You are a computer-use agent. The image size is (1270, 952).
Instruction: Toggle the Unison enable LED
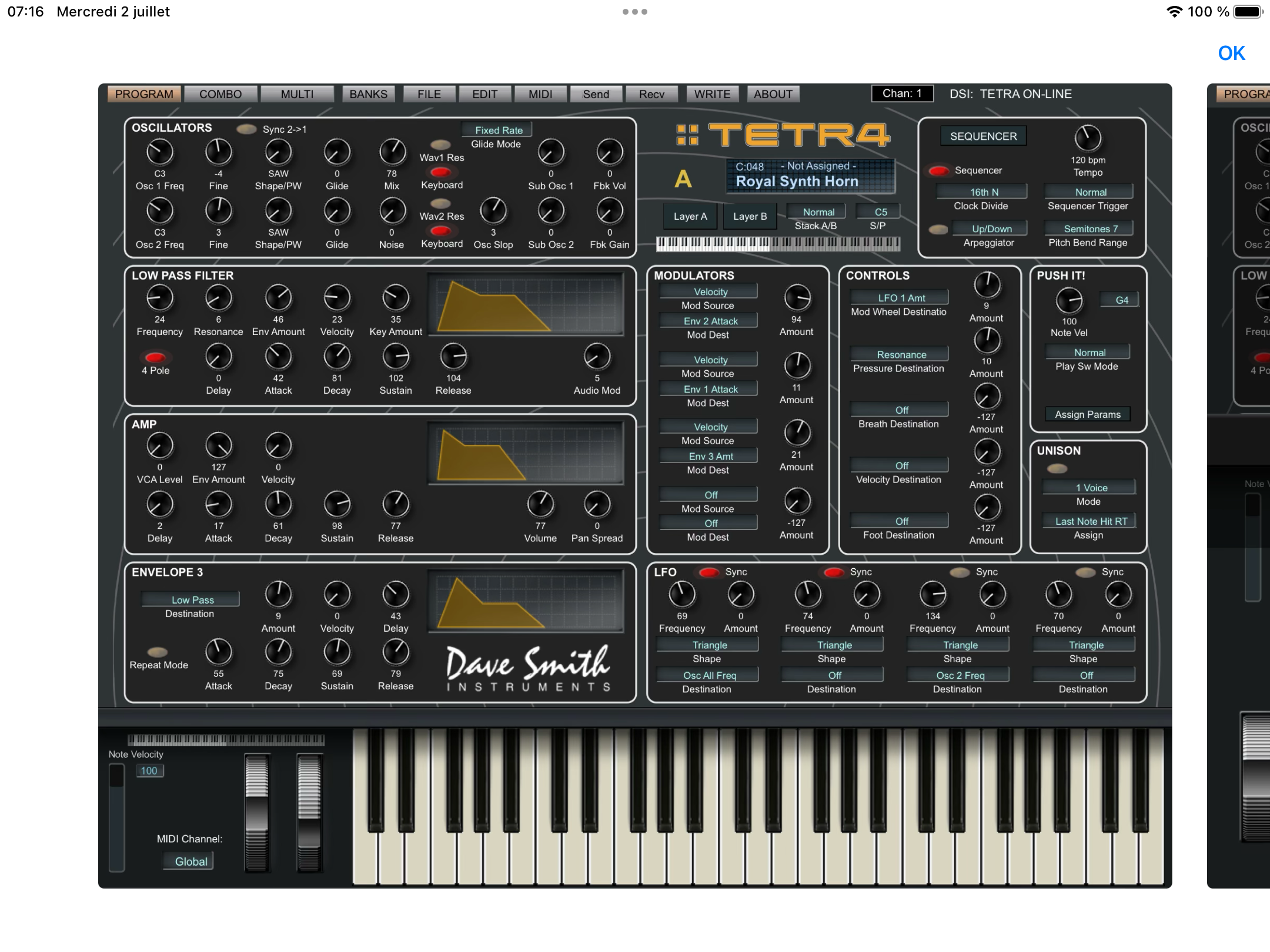(1057, 468)
